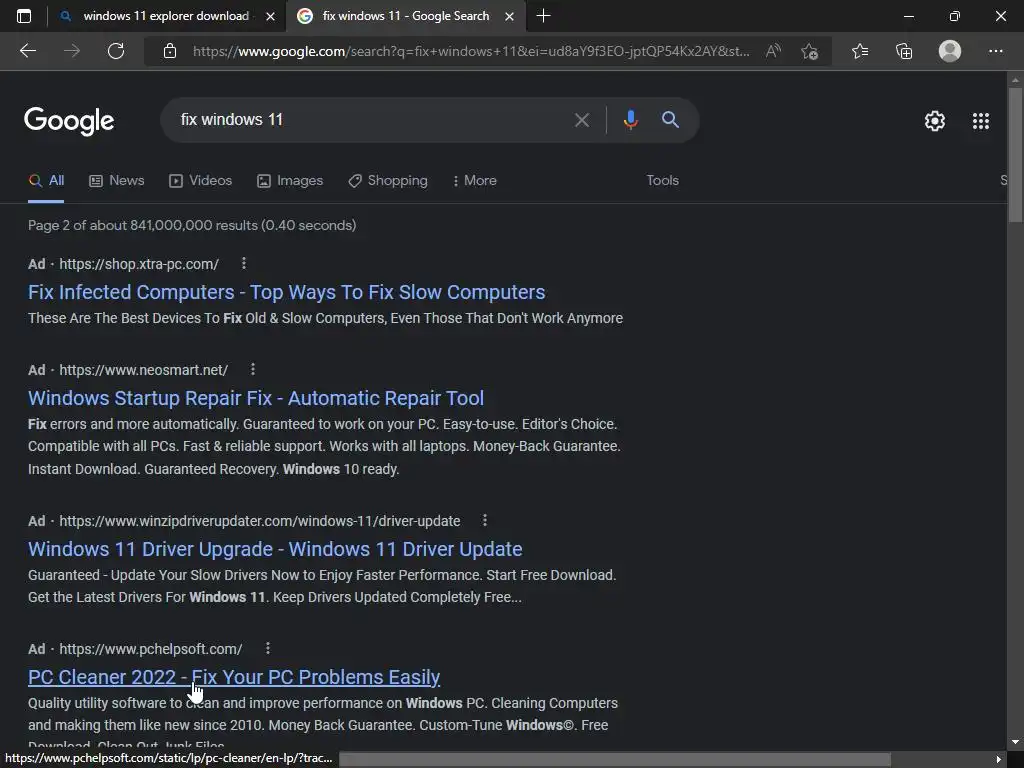Close the fix windows 11 tab
1024x768 pixels.
510,16
